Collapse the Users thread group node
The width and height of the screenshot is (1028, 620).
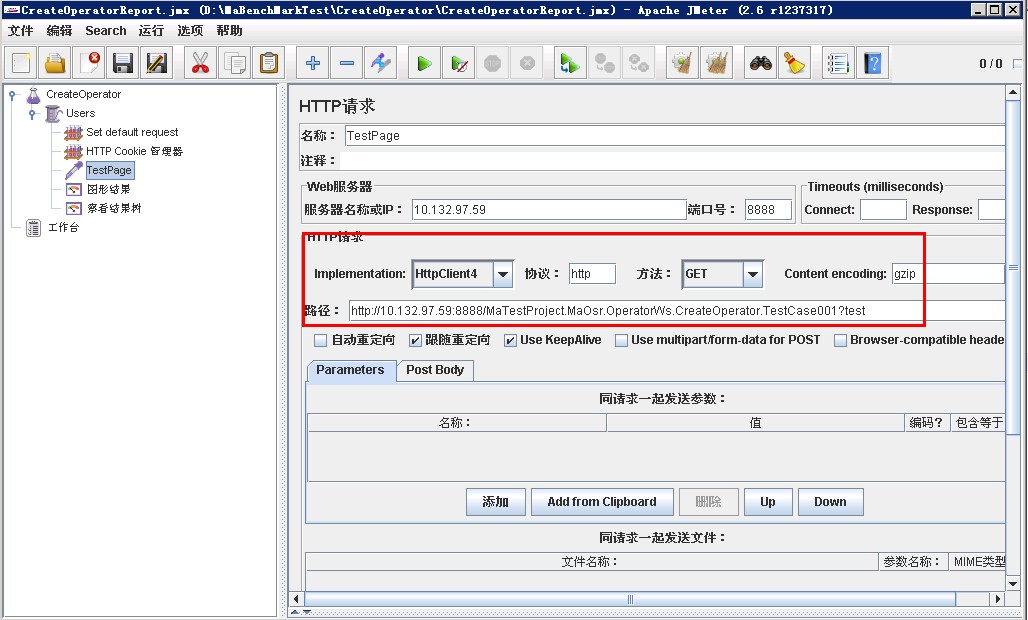coord(32,113)
